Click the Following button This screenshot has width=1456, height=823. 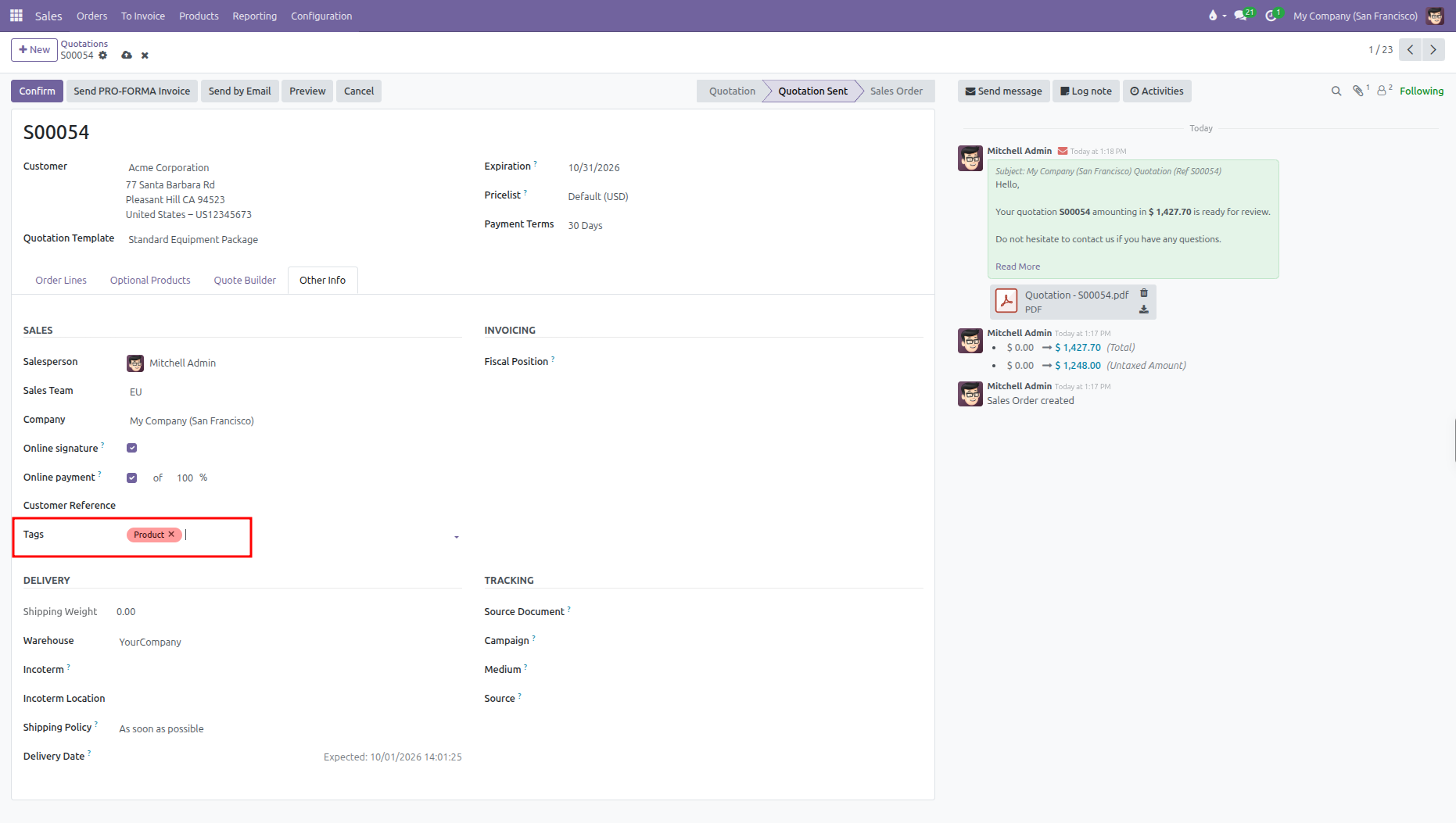1422,91
